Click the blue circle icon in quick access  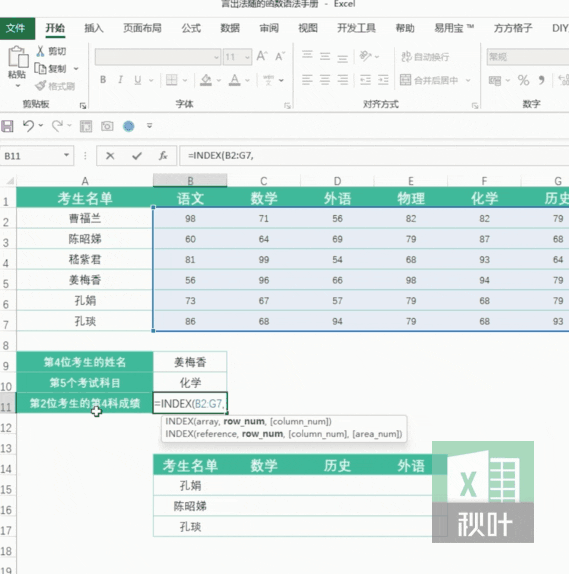[129, 126]
